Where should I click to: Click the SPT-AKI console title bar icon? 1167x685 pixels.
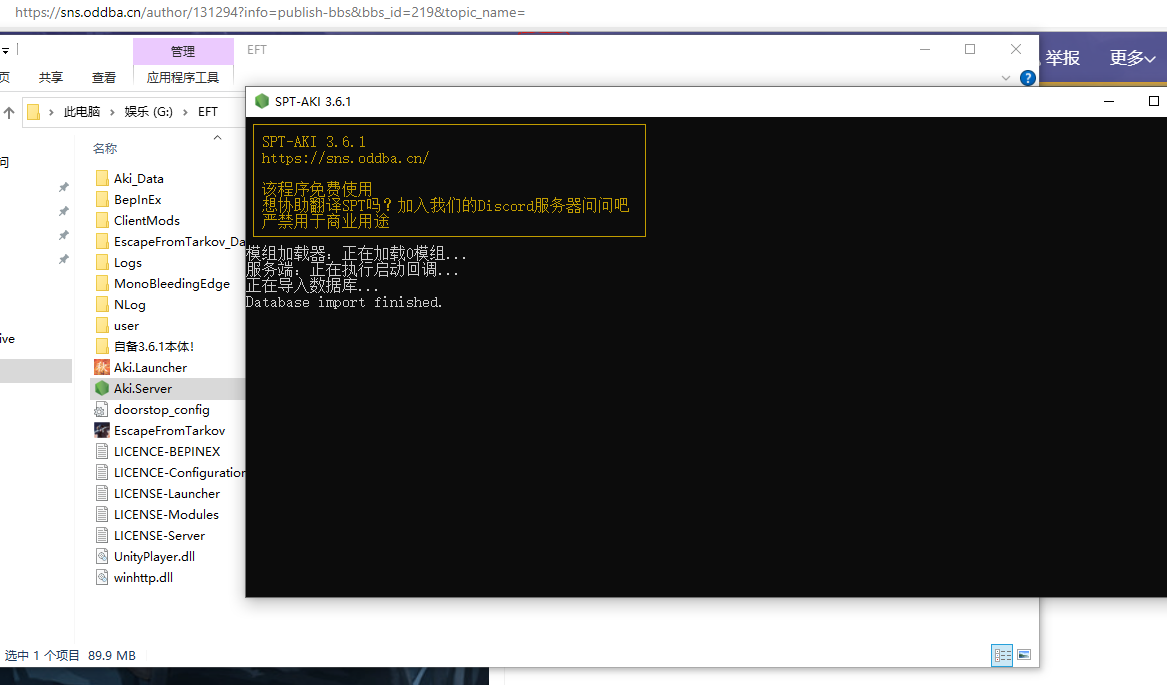[x=262, y=101]
